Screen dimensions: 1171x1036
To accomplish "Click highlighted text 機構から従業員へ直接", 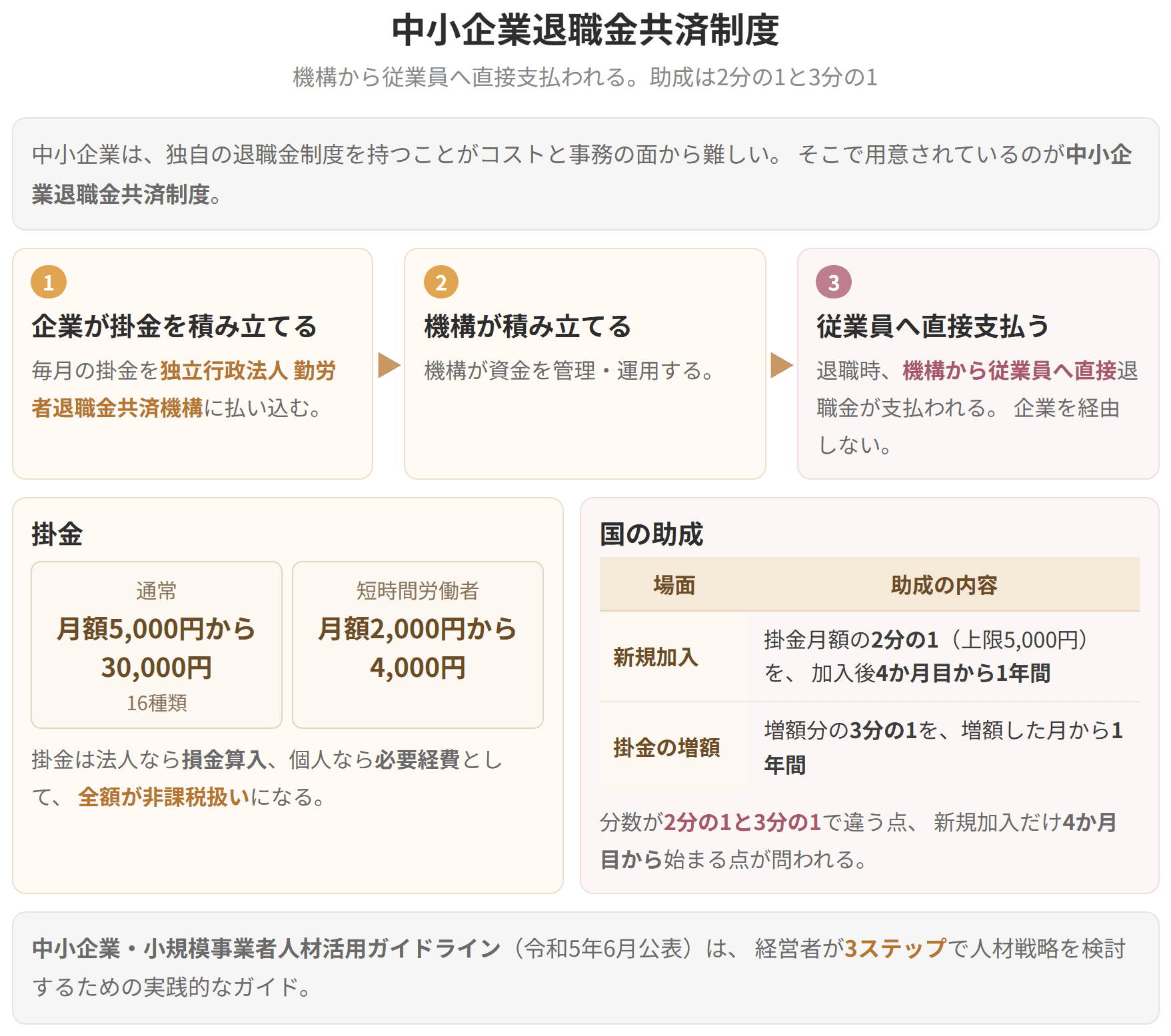I will click(1009, 370).
